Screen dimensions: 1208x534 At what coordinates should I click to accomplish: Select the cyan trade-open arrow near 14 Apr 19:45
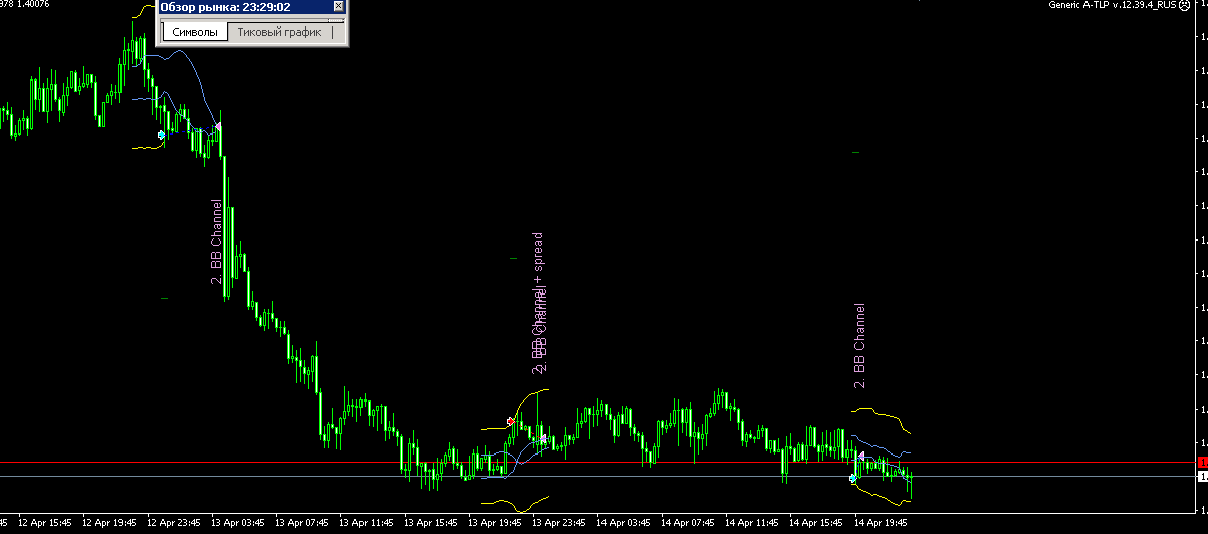point(853,479)
